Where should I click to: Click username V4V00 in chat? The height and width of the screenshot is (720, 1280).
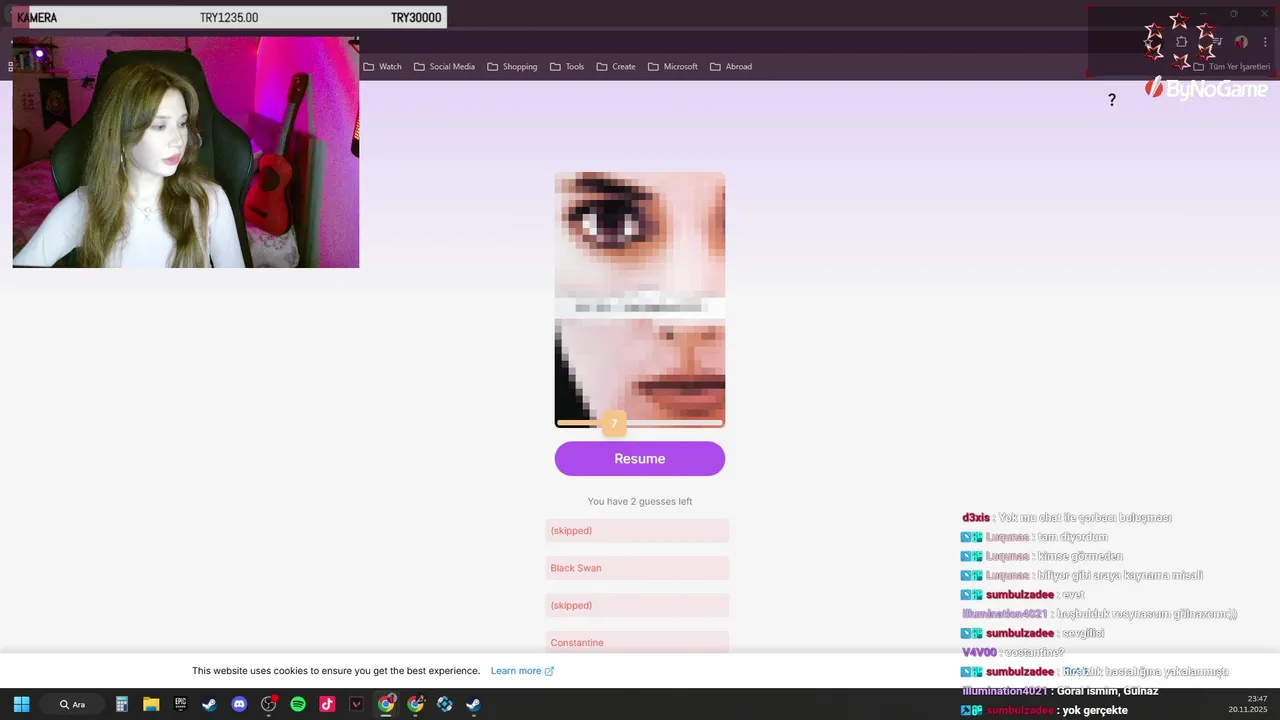(979, 652)
